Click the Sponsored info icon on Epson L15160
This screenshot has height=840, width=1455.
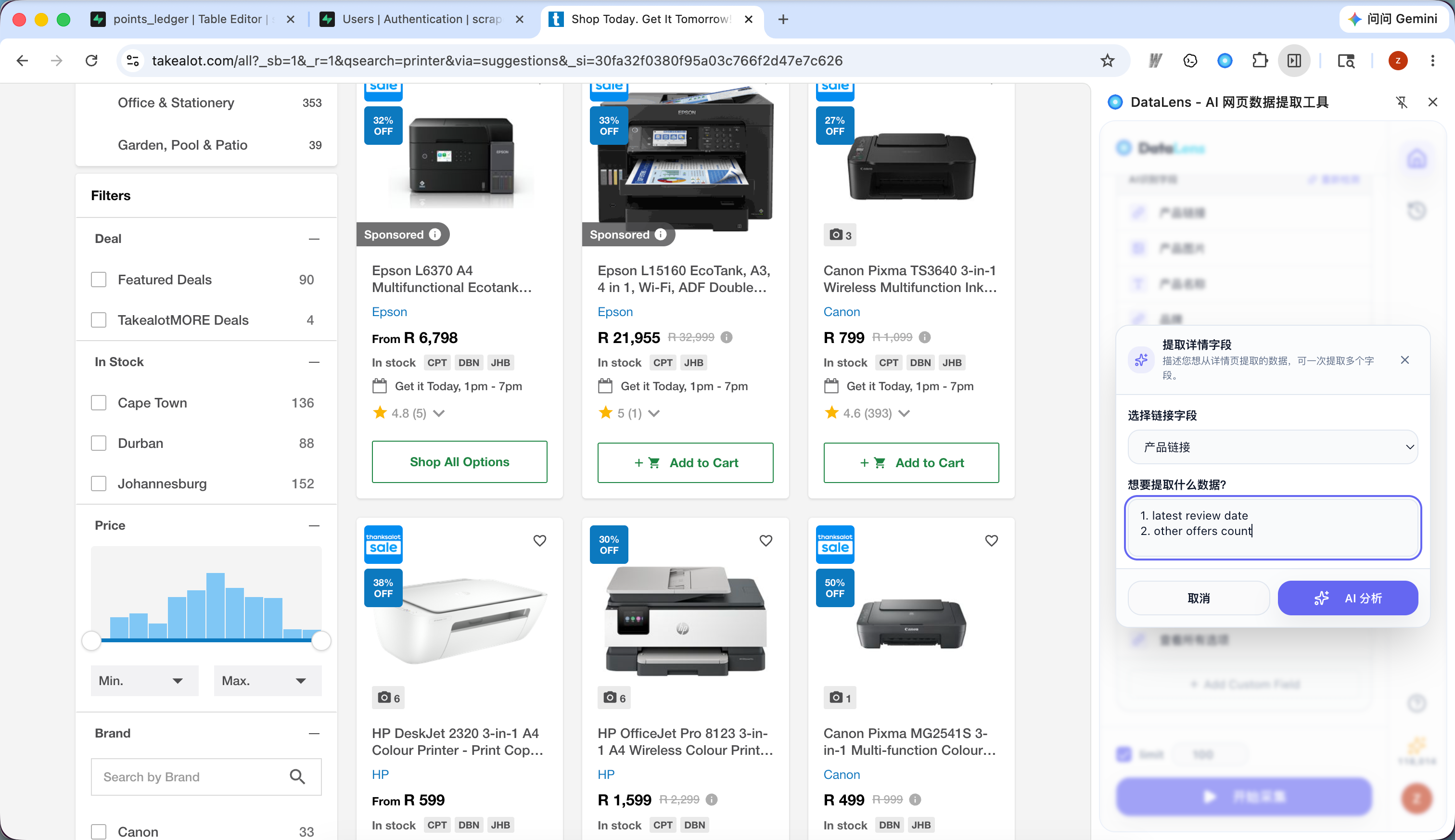pyautogui.click(x=661, y=234)
